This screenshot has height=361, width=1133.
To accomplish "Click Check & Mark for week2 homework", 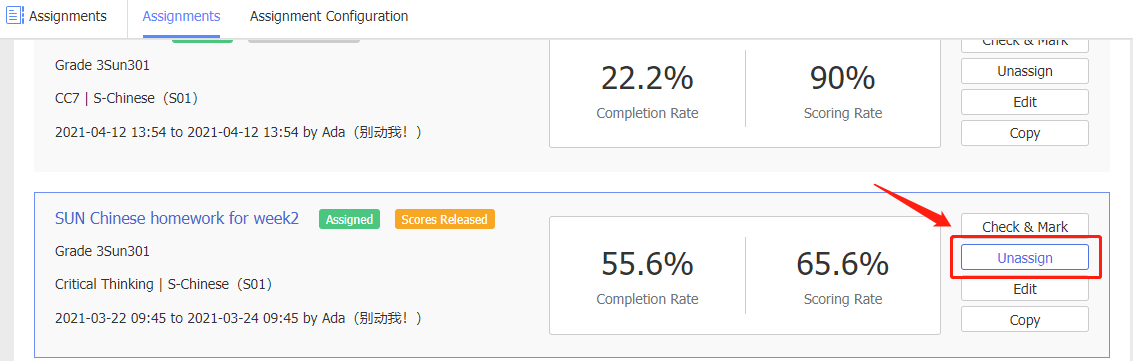I will click(1025, 227).
